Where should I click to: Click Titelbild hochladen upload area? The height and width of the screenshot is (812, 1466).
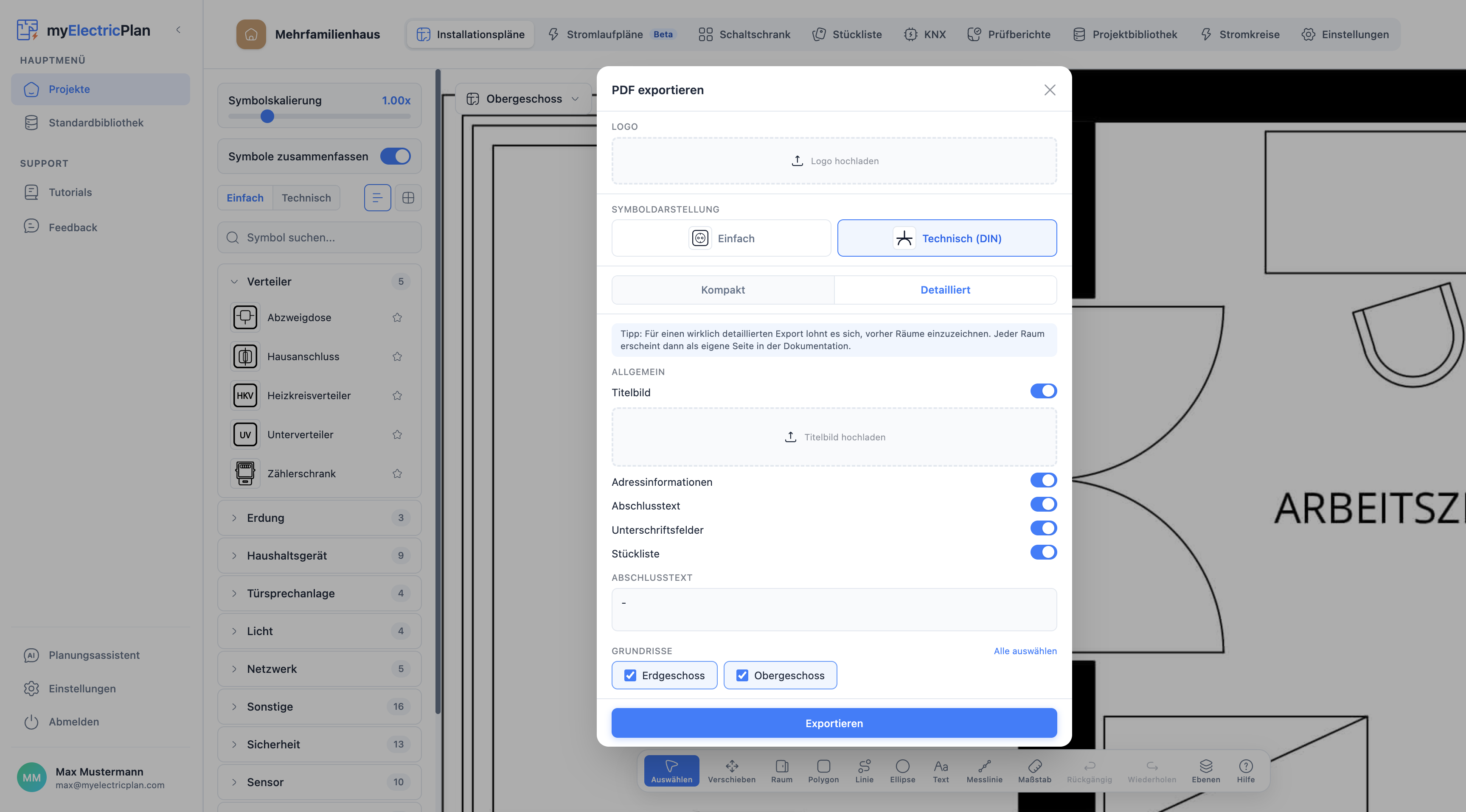click(834, 437)
